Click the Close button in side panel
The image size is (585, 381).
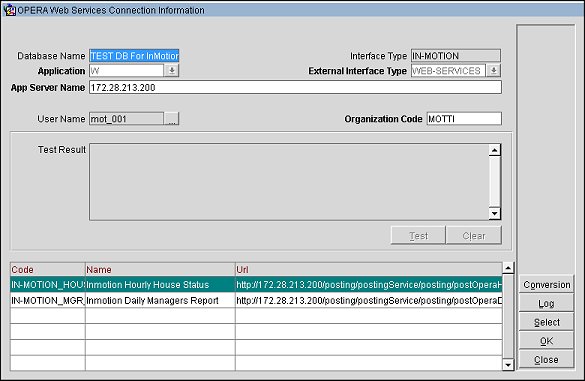[546, 359]
